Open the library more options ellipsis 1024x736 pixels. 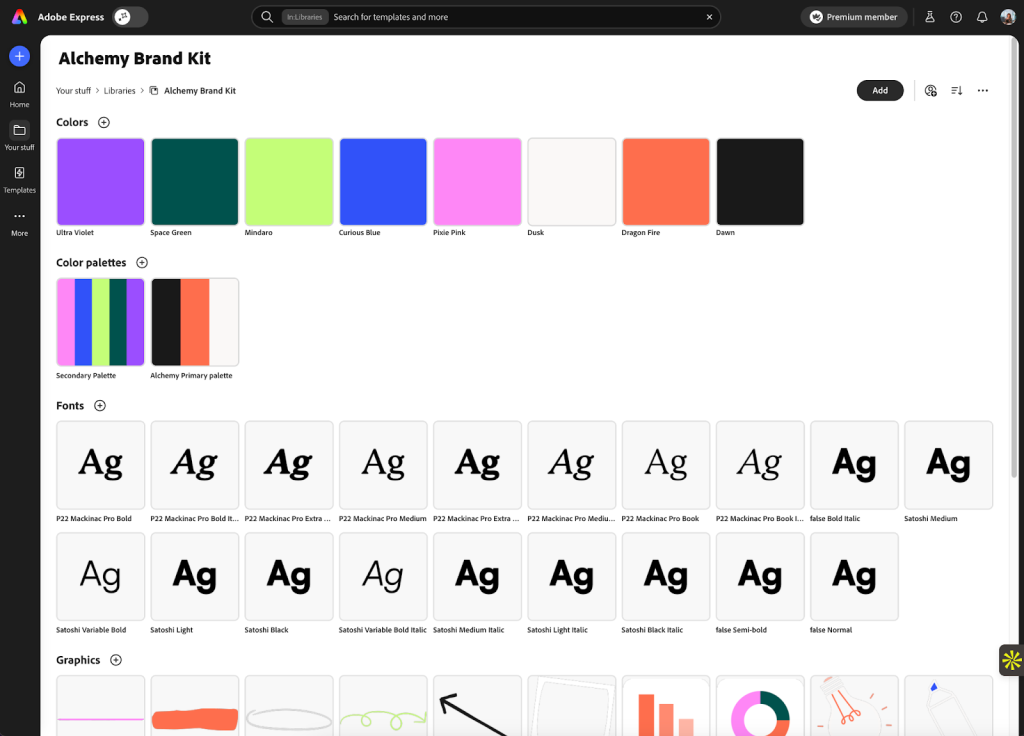983,91
